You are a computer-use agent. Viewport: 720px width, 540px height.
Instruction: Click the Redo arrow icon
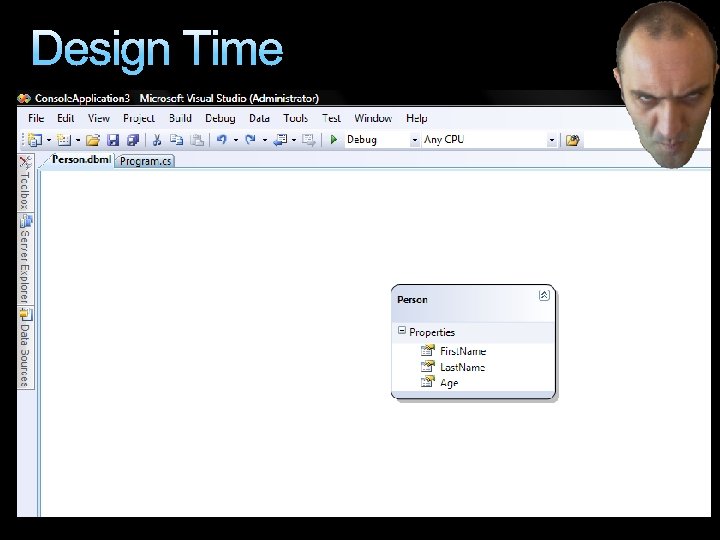(250, 139)
